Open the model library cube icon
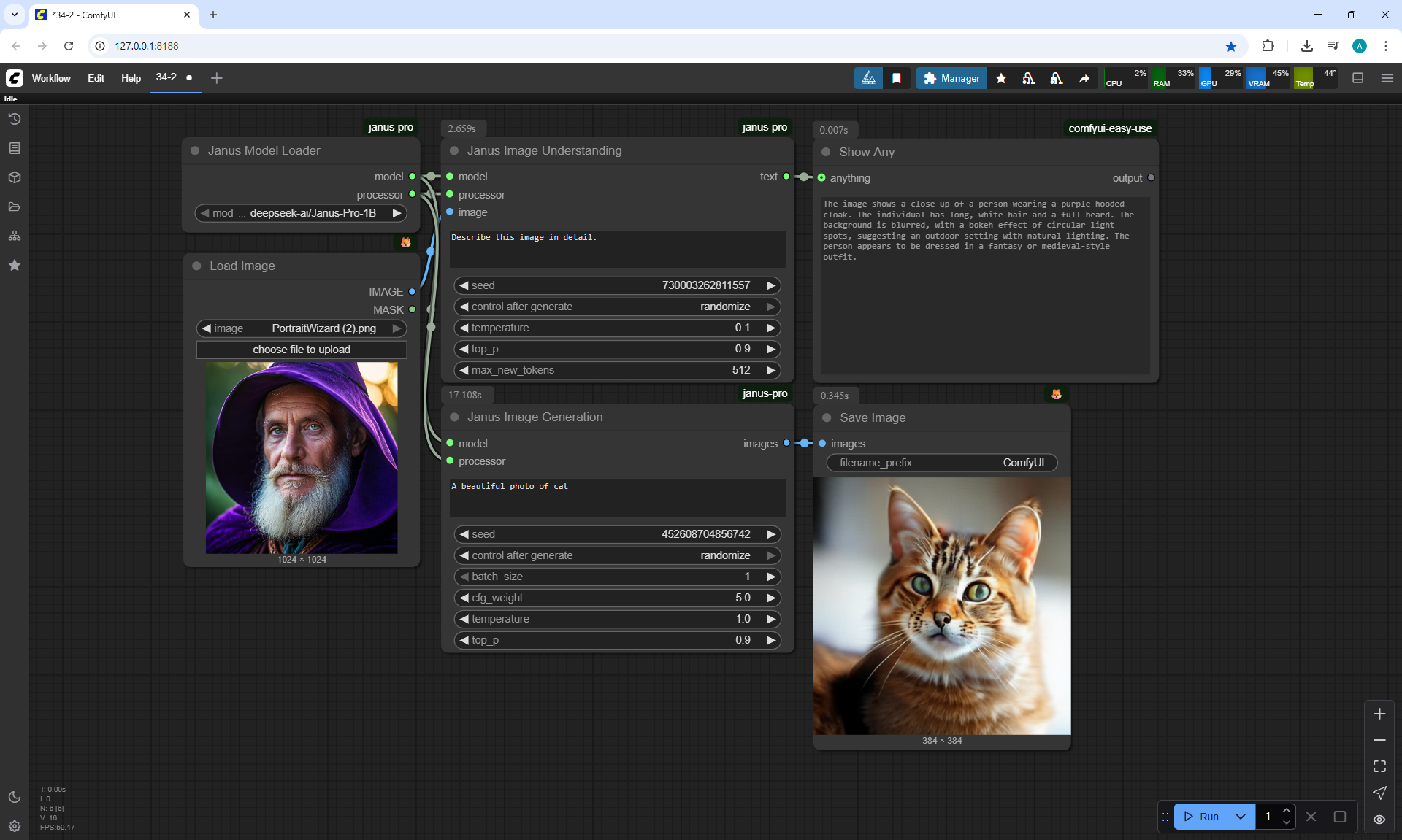Screen dimensions: 1402x840 [x=15, y=177]
